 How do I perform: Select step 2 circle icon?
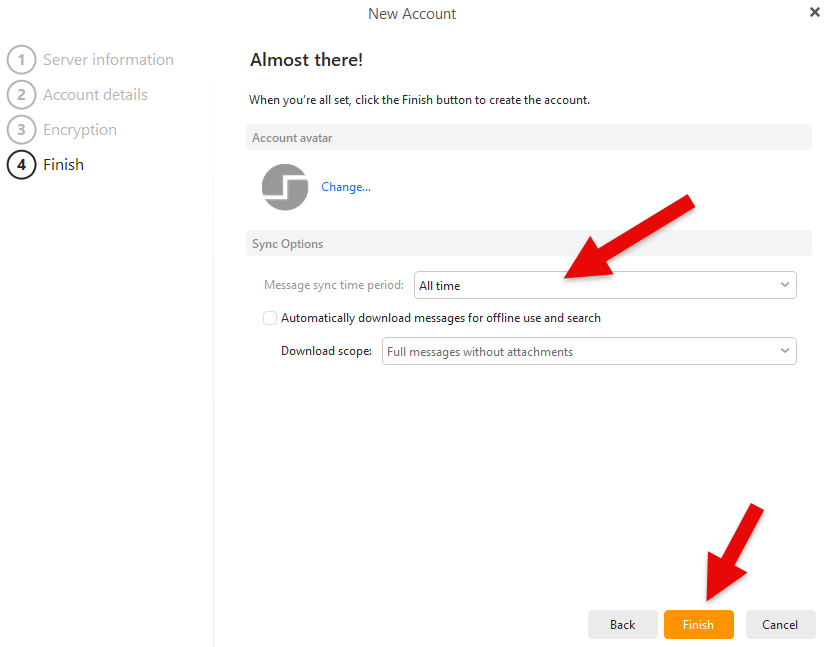tap(21, 95)
